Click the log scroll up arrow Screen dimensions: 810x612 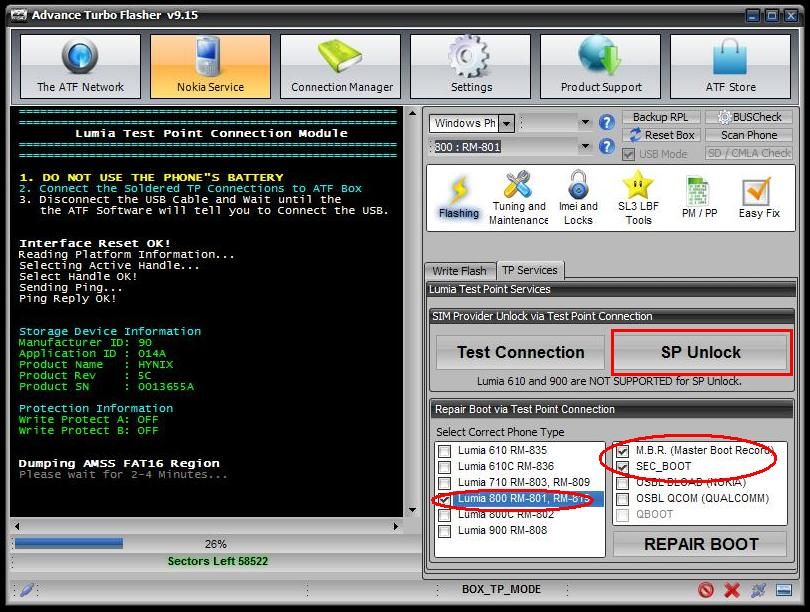point(412,113)
